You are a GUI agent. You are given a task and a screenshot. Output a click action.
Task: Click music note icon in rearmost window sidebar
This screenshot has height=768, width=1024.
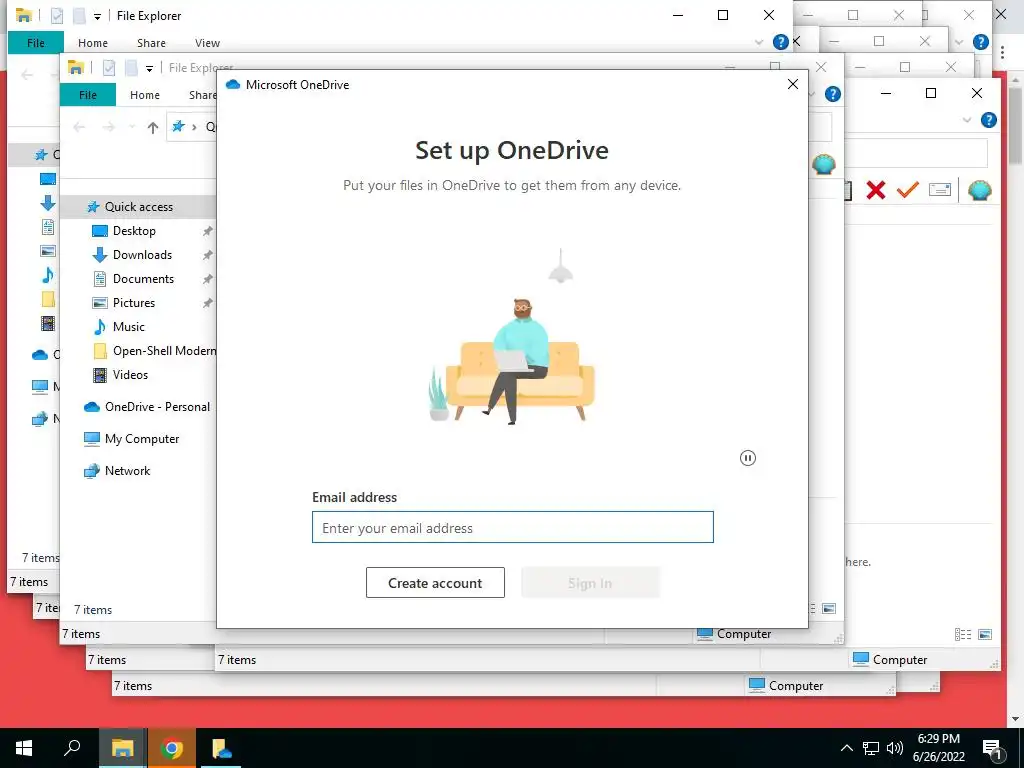point(48,275)
